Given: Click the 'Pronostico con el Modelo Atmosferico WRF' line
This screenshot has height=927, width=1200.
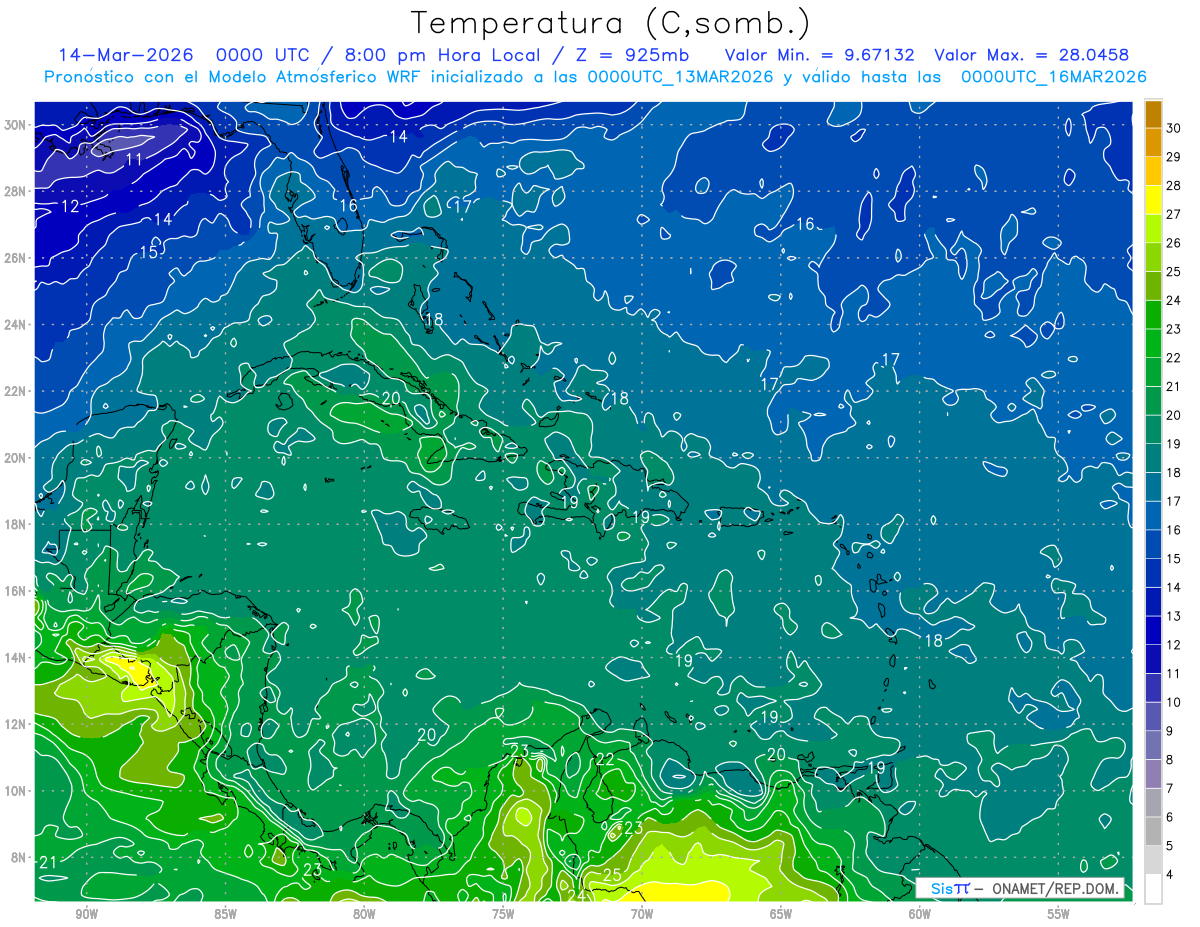Looking at the screenshot, I should click(595, 77).
